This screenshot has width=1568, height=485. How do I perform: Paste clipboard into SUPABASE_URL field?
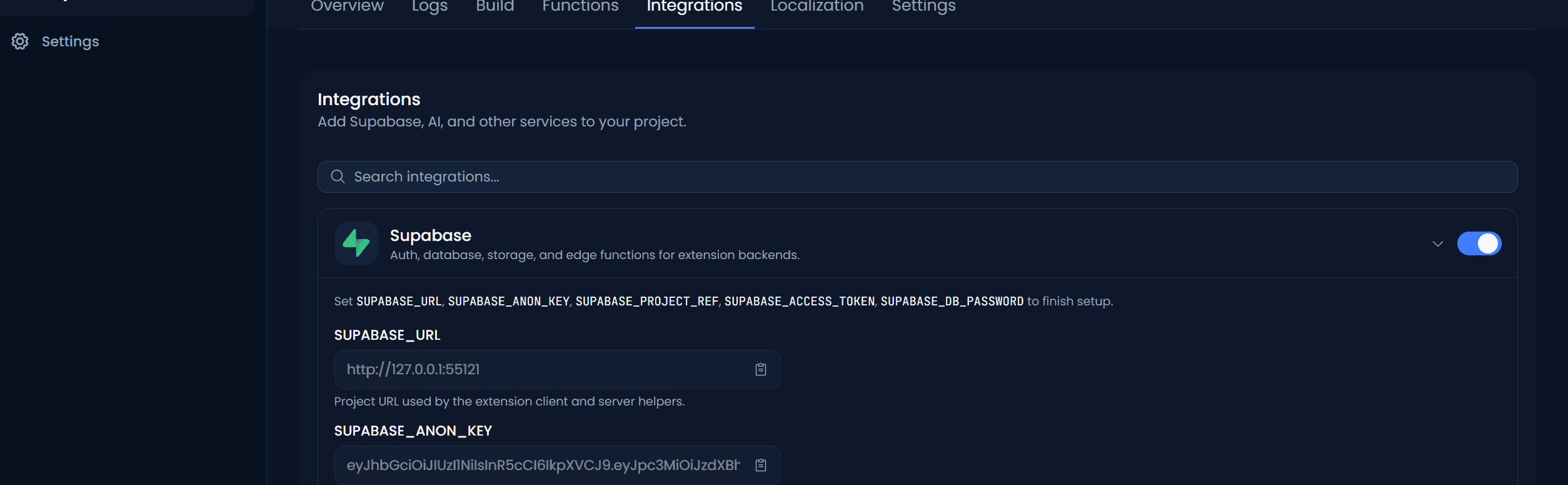point(760,369)
